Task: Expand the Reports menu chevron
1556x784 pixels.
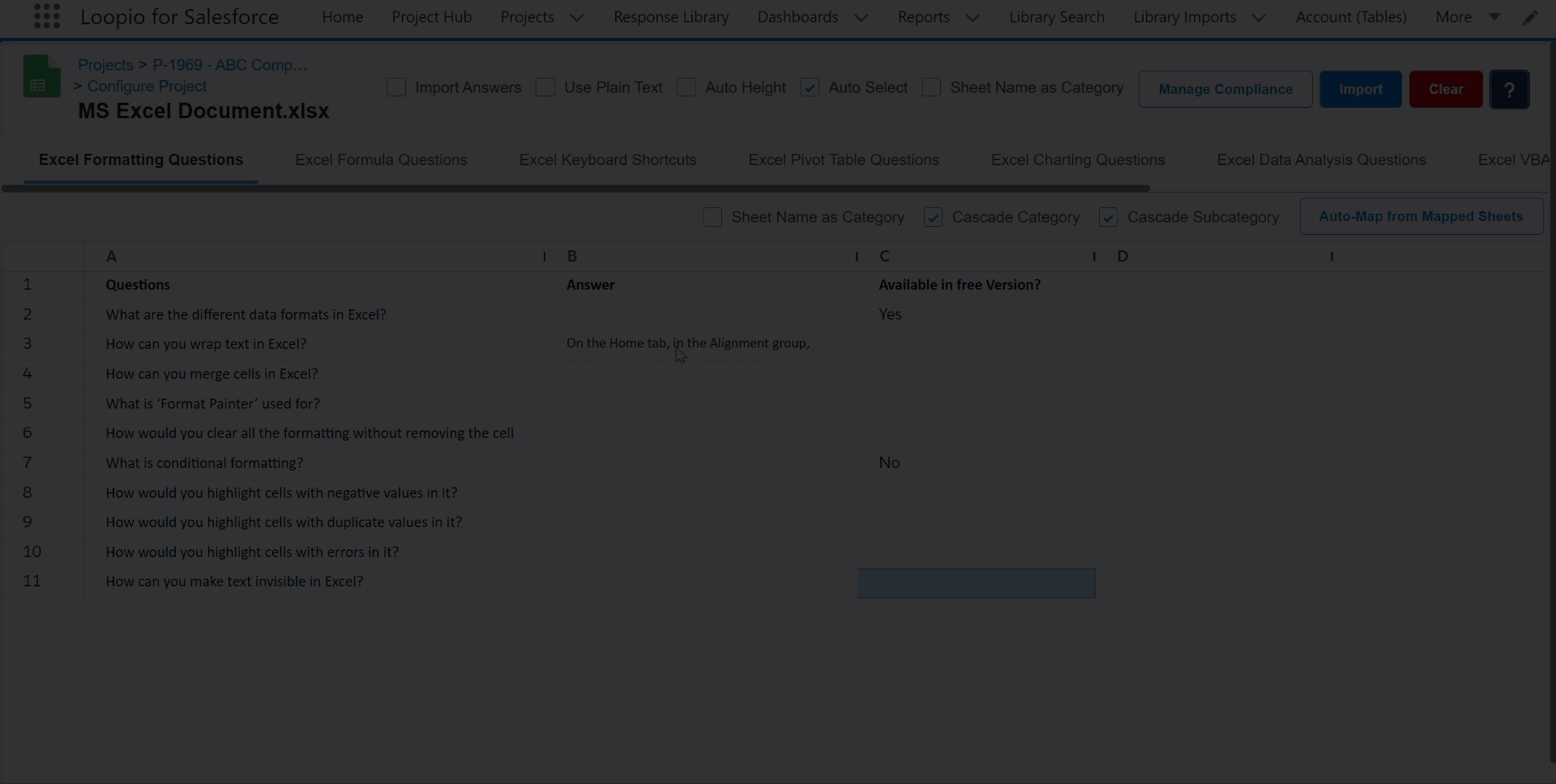Action: pyautogui.click(x=972, y=18)
